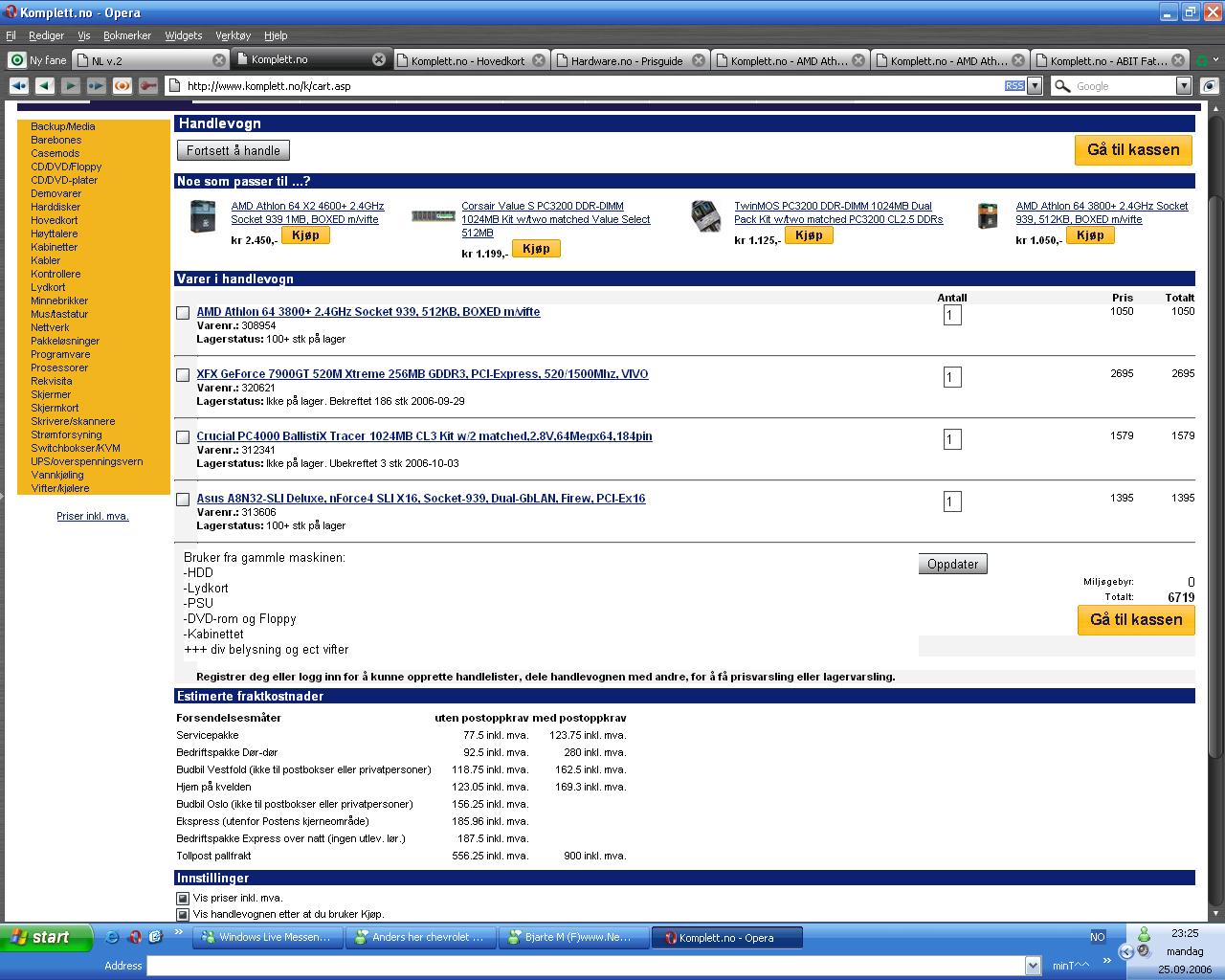
Task: Open the Widgets menu
Action: coord(184,35)
